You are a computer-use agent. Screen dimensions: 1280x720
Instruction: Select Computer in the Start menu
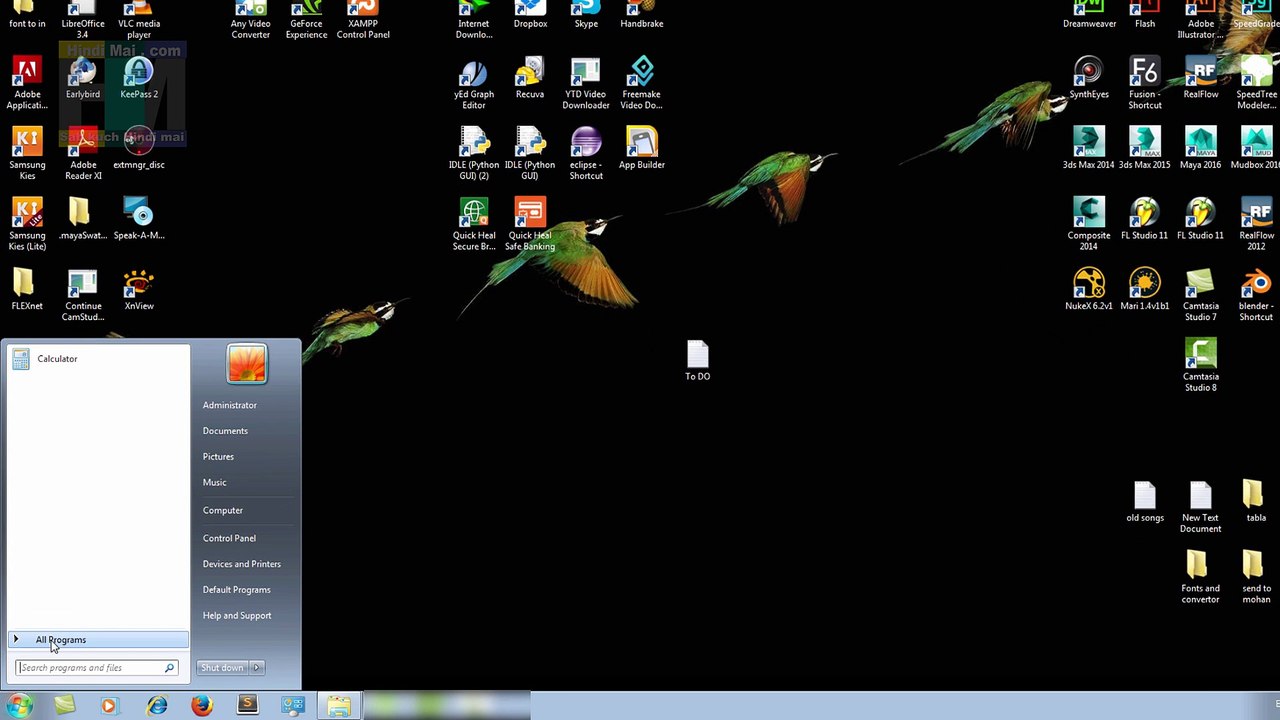(223, 510)
